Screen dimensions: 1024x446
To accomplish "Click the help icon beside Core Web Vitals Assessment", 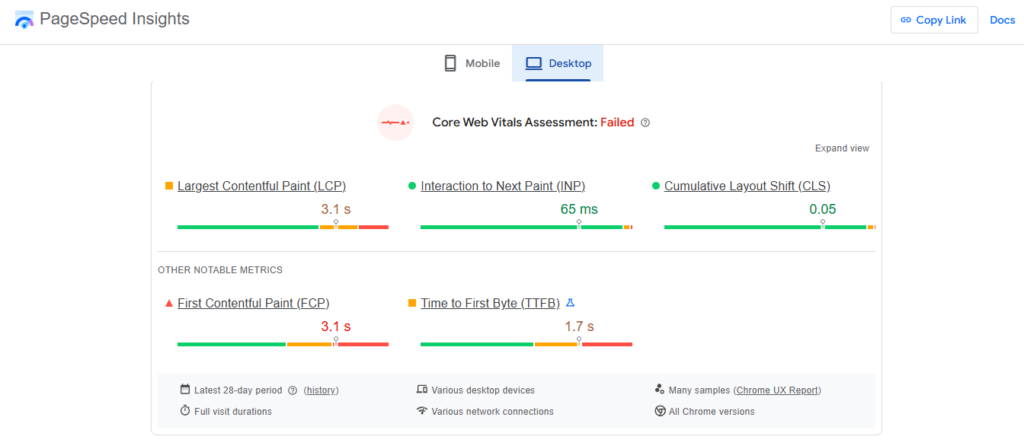I will [x=645, y=123].
